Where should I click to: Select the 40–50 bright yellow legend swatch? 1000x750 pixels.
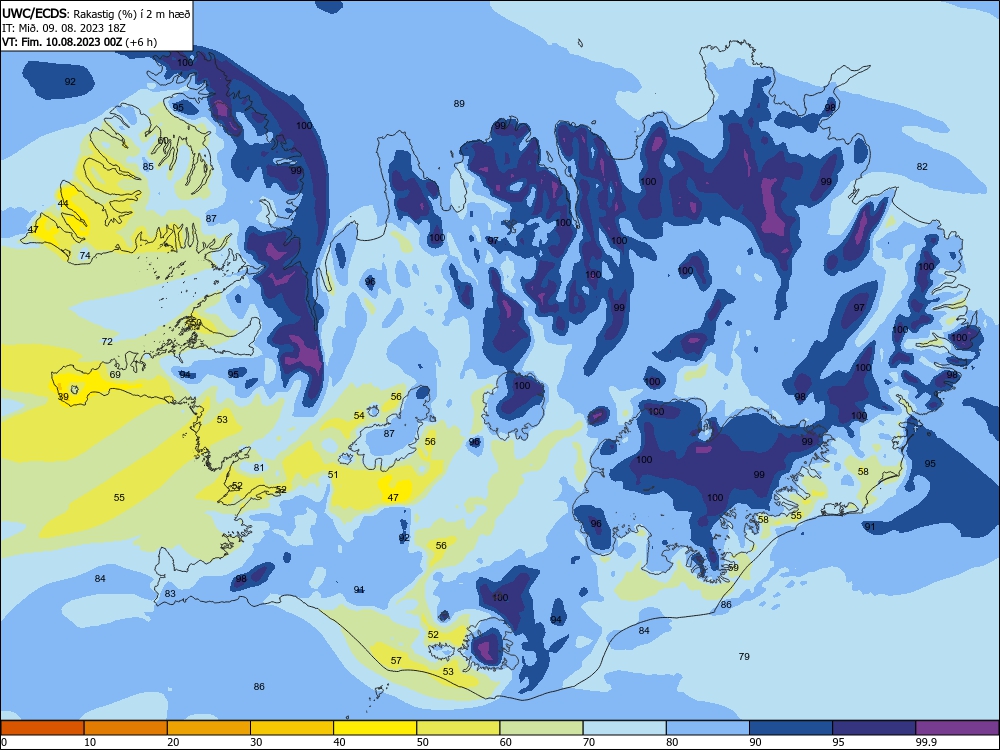(x=375, y=728)
